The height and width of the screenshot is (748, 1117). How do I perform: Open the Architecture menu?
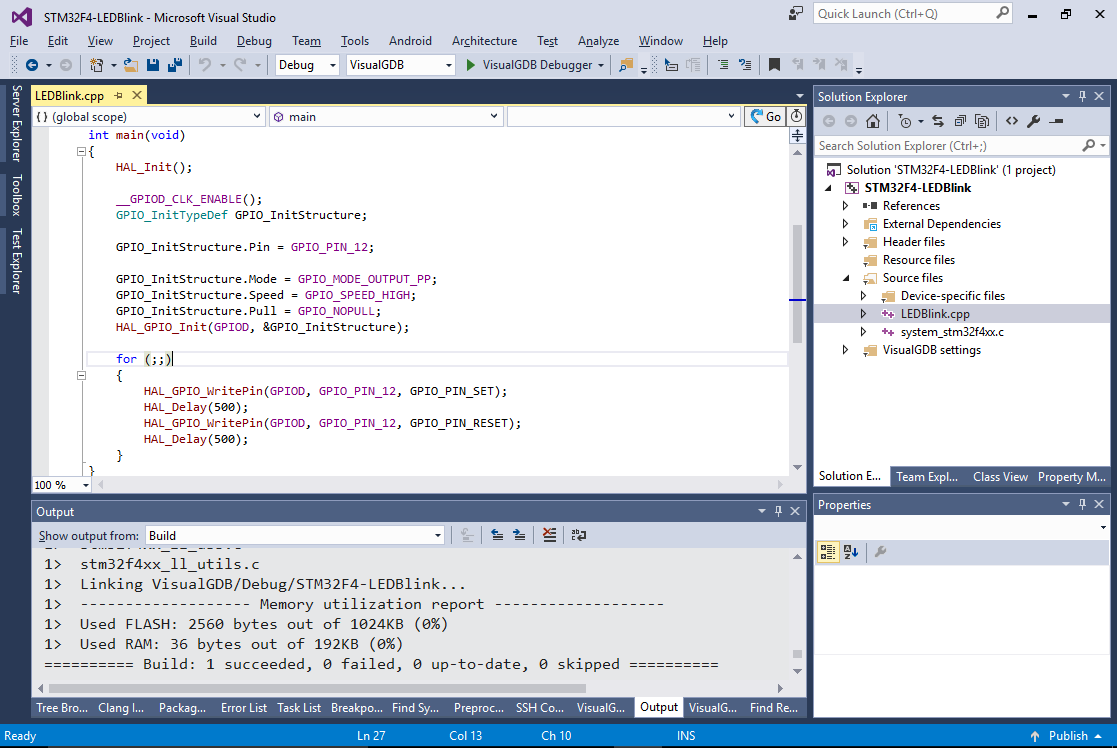click(484, 41)
